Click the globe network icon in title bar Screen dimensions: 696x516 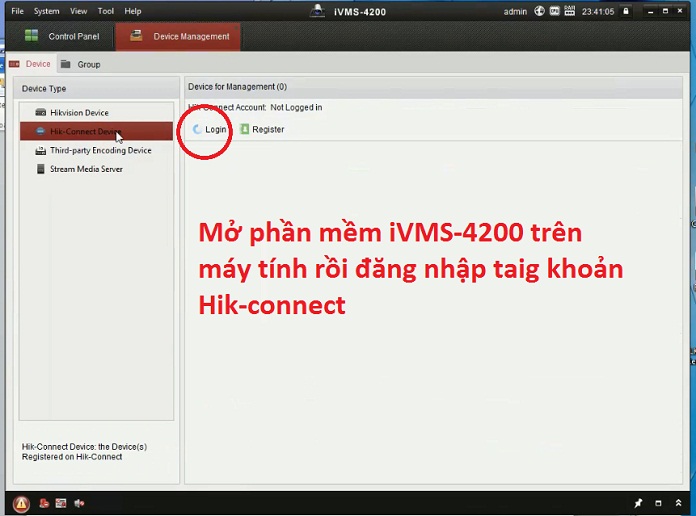(539, 11)
